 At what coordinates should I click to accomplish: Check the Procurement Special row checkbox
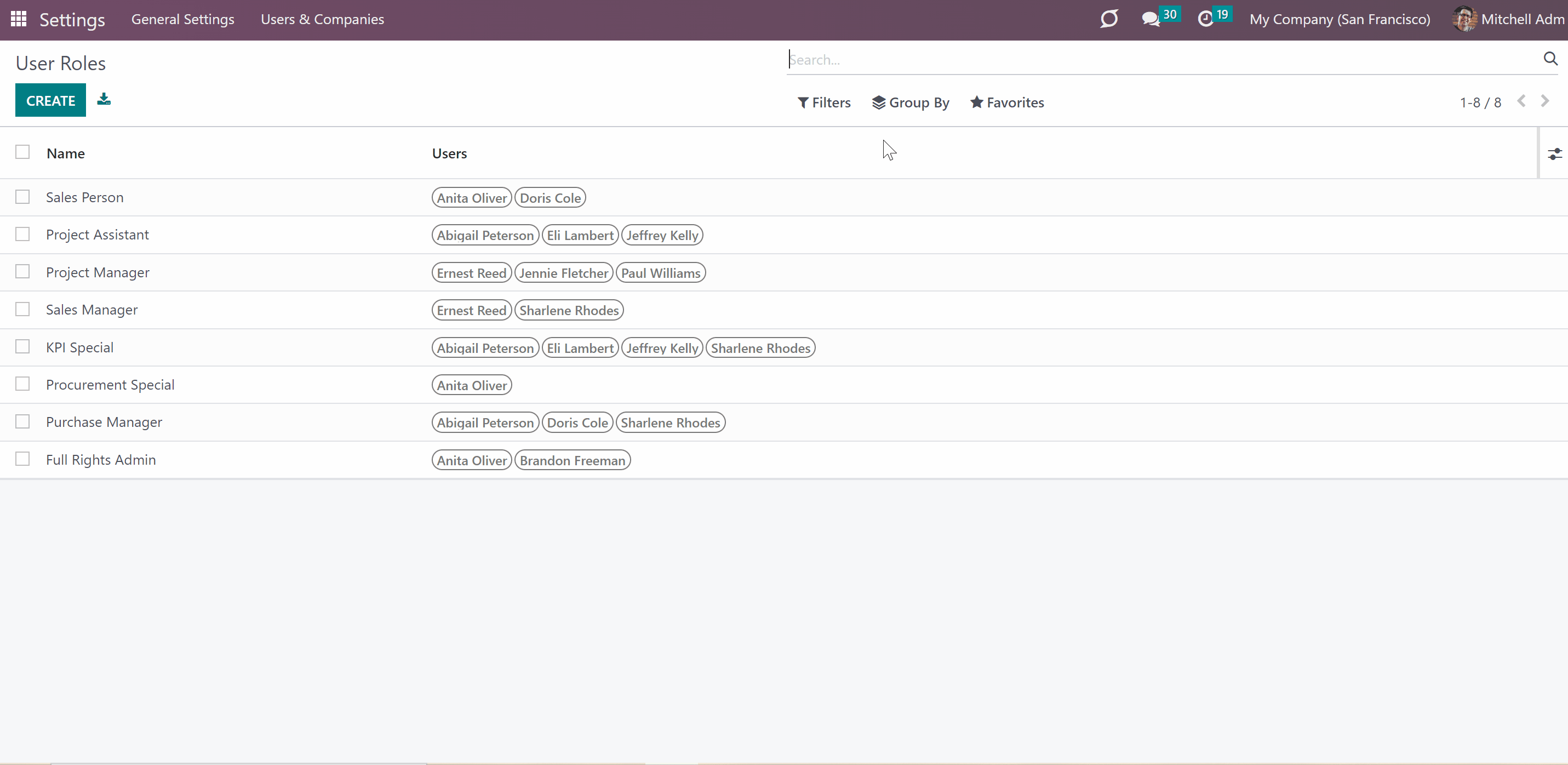(x=22, y=384)
